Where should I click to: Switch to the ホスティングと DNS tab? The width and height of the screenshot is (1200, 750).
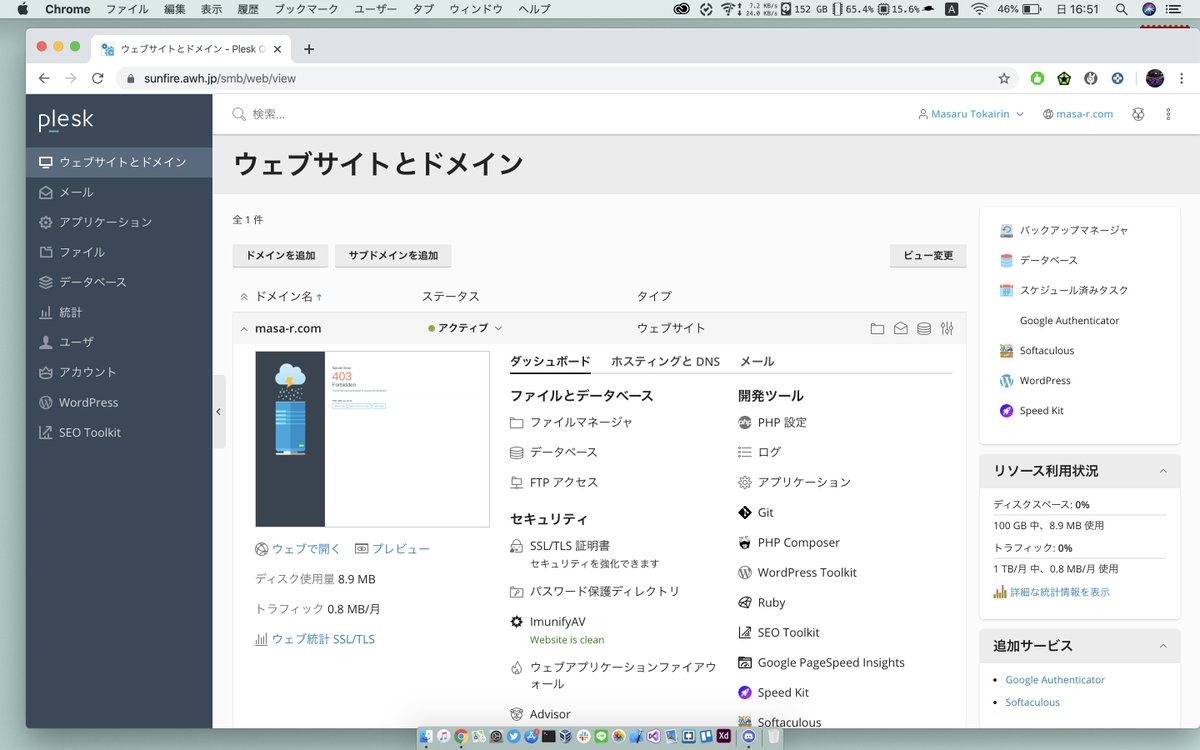(x=665, y=361)
